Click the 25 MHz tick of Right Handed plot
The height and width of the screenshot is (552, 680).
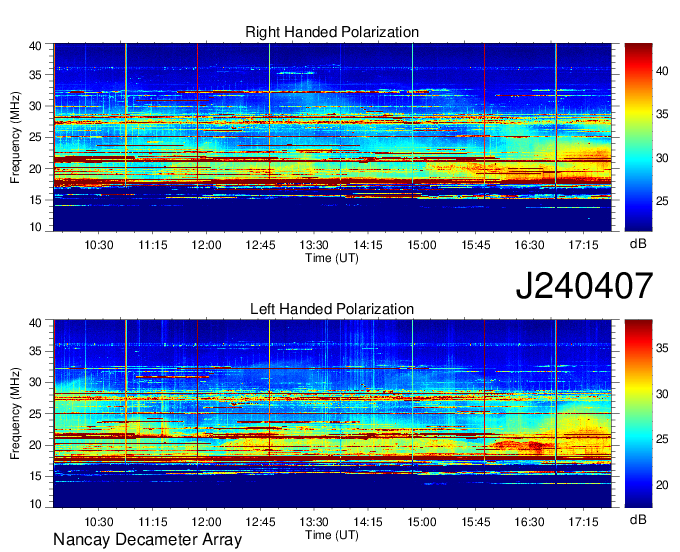(35, 137)
